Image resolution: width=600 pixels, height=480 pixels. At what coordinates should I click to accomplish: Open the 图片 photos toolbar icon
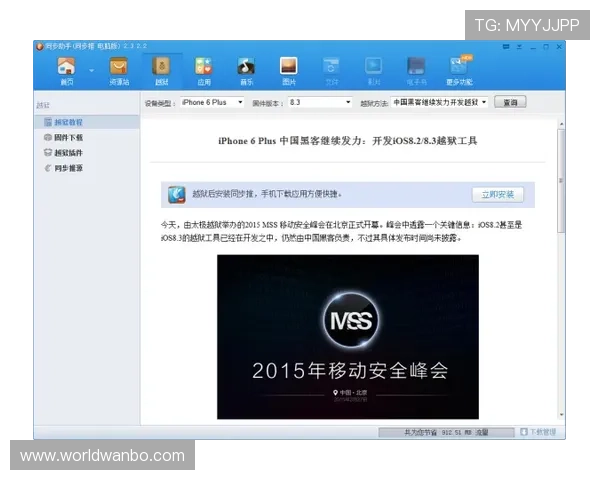[x=289, y=71]
